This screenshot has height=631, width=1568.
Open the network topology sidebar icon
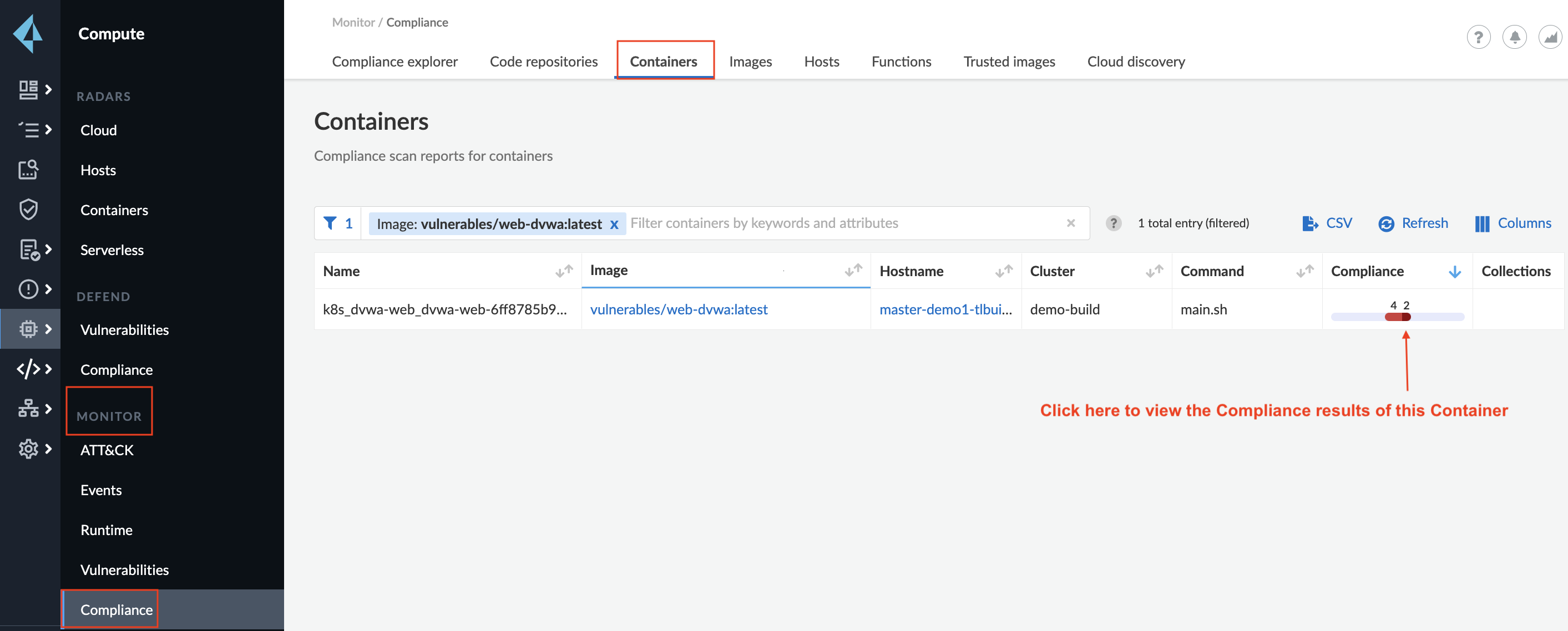coord(28,408)
